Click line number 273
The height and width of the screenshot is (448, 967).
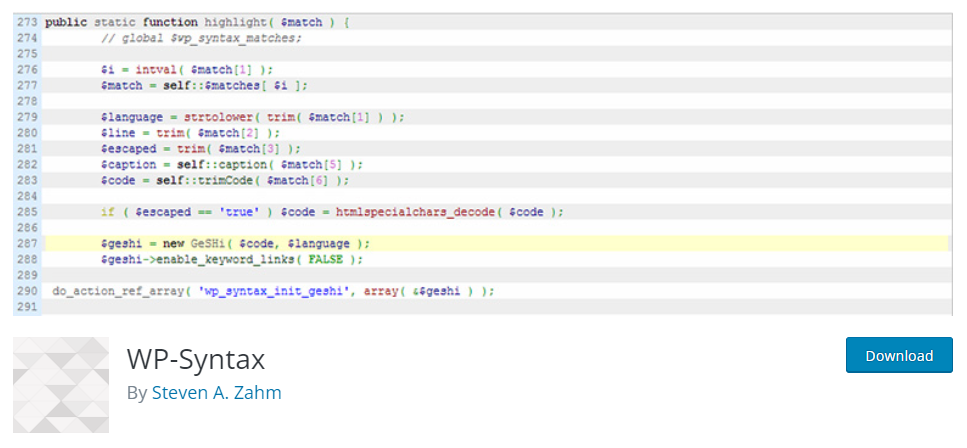pyautogui.click(x=27, y=22)
